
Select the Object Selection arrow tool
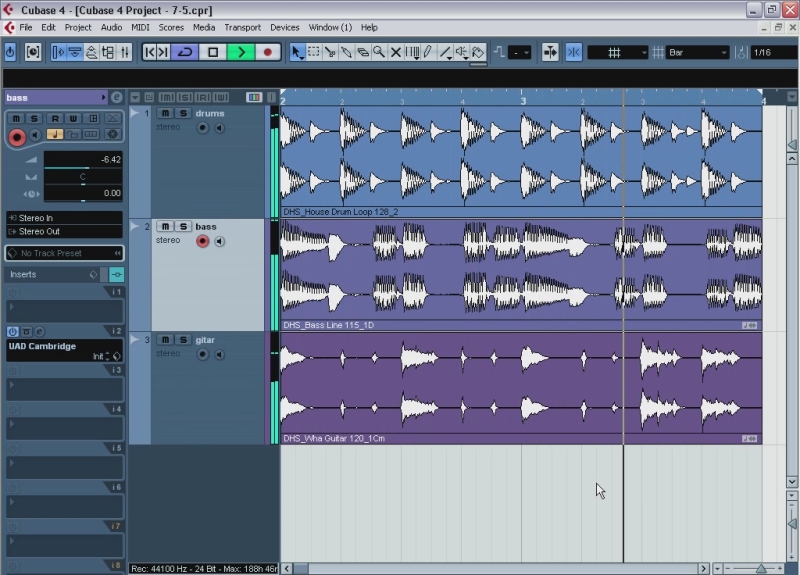point(297,52)
